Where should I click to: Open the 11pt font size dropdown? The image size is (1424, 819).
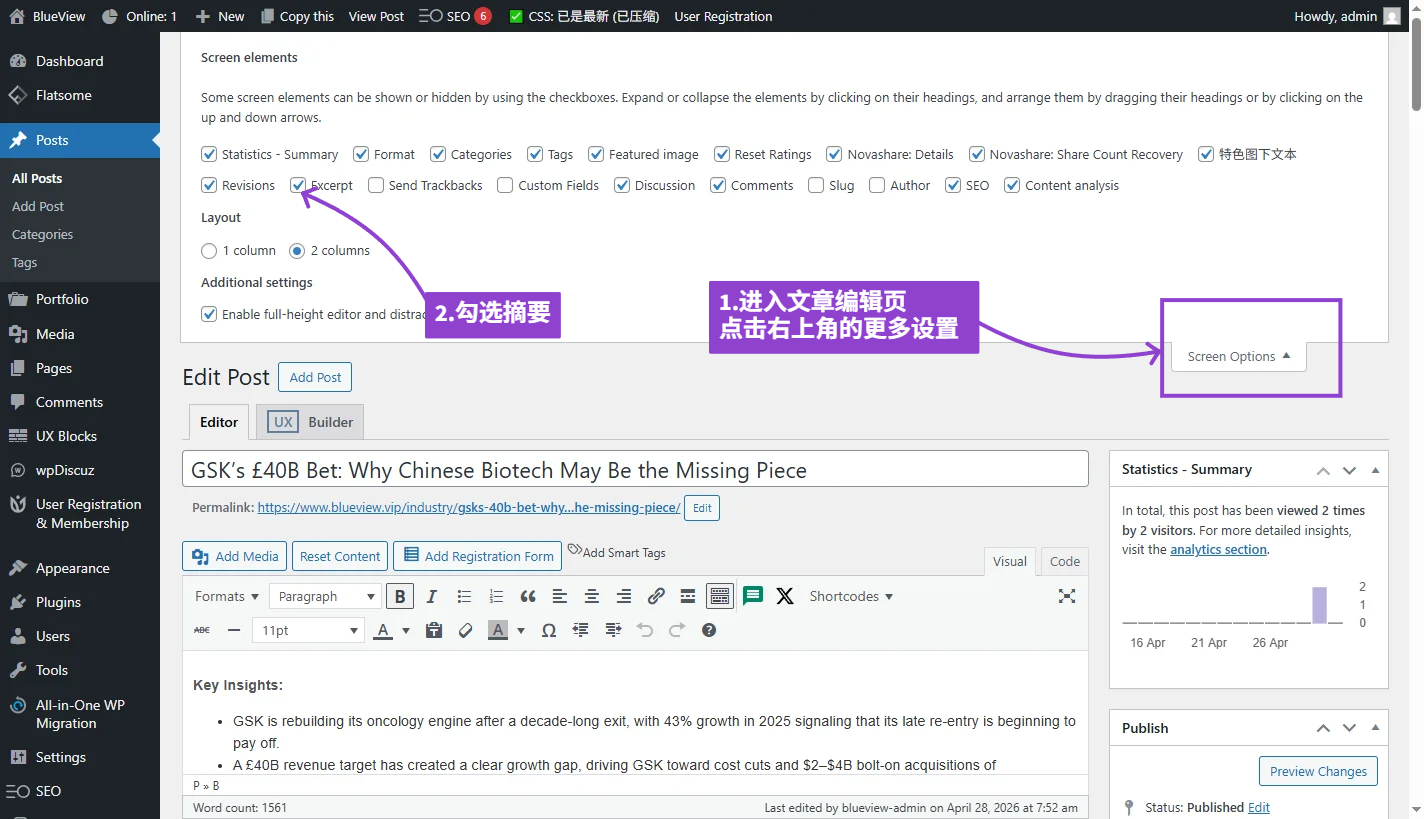pos(308,630)
